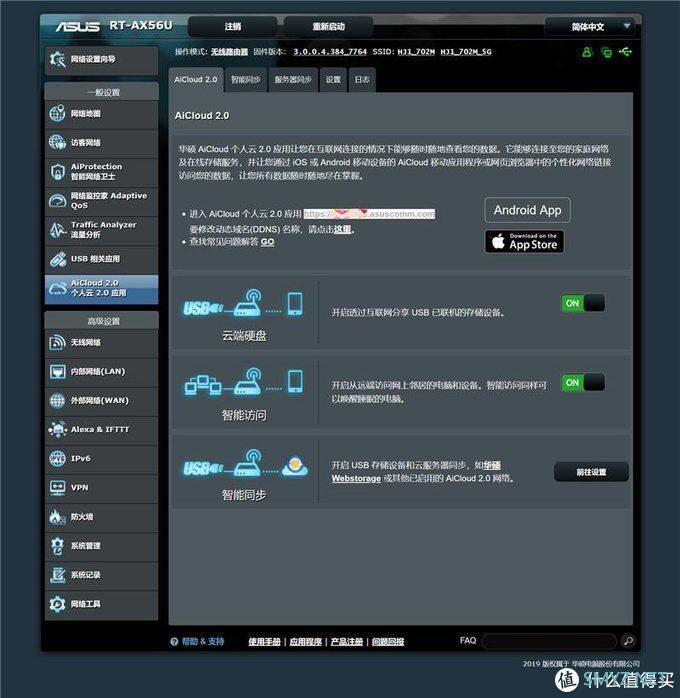This screenshot has height=698, width=680.
Task: Click the Help & Support question icon
Action: click(x=174, y=641)
